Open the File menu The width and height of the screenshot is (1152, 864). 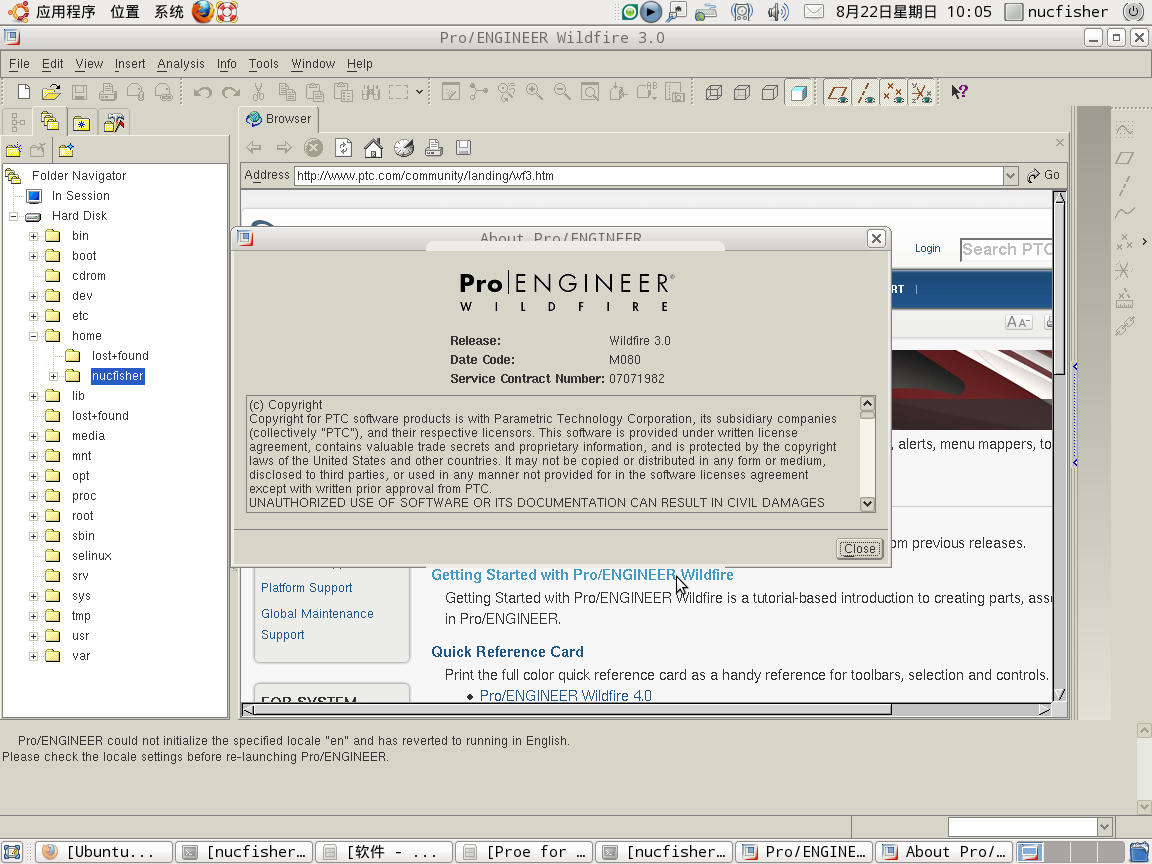click(x=19, y=64)
